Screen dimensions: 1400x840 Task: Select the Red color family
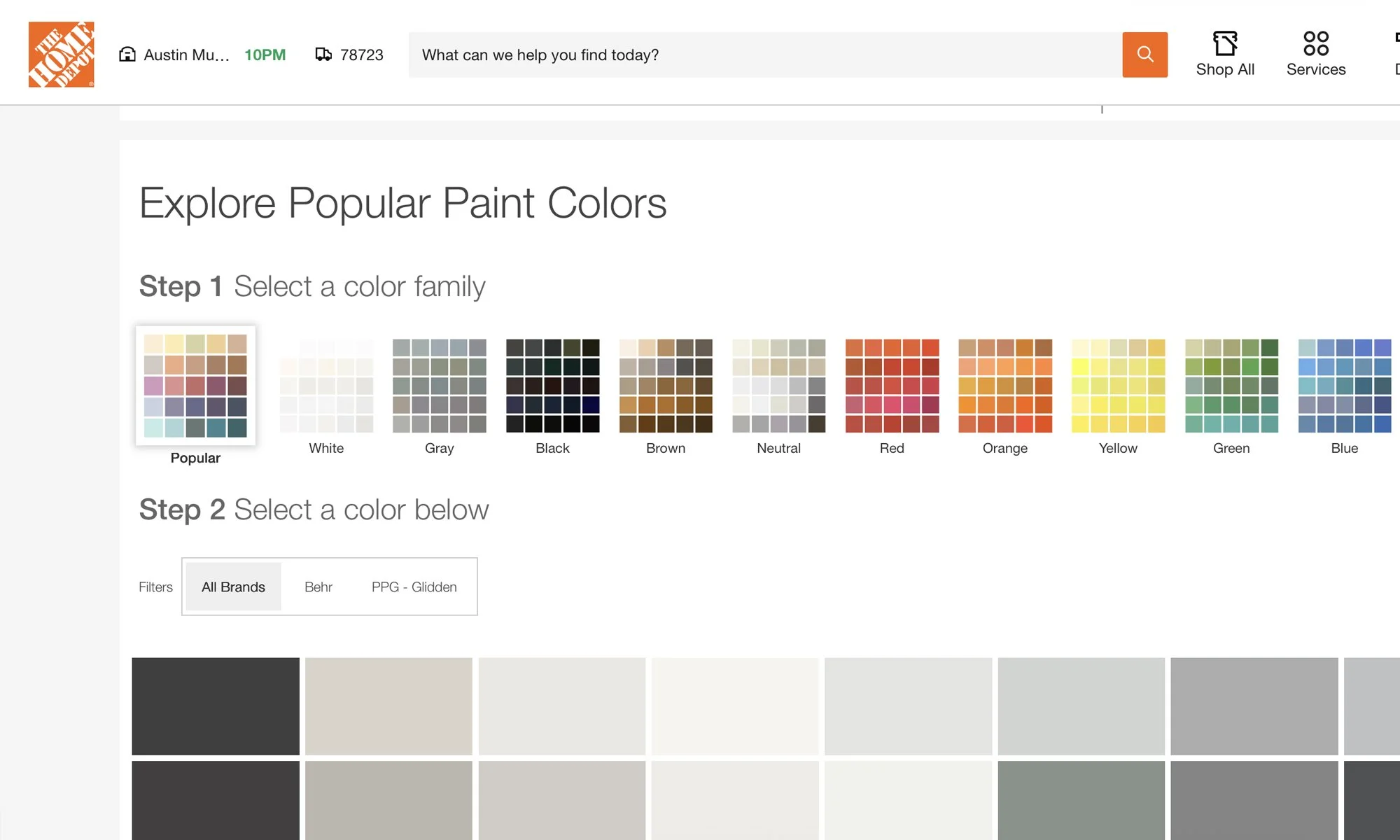[892, 386]
